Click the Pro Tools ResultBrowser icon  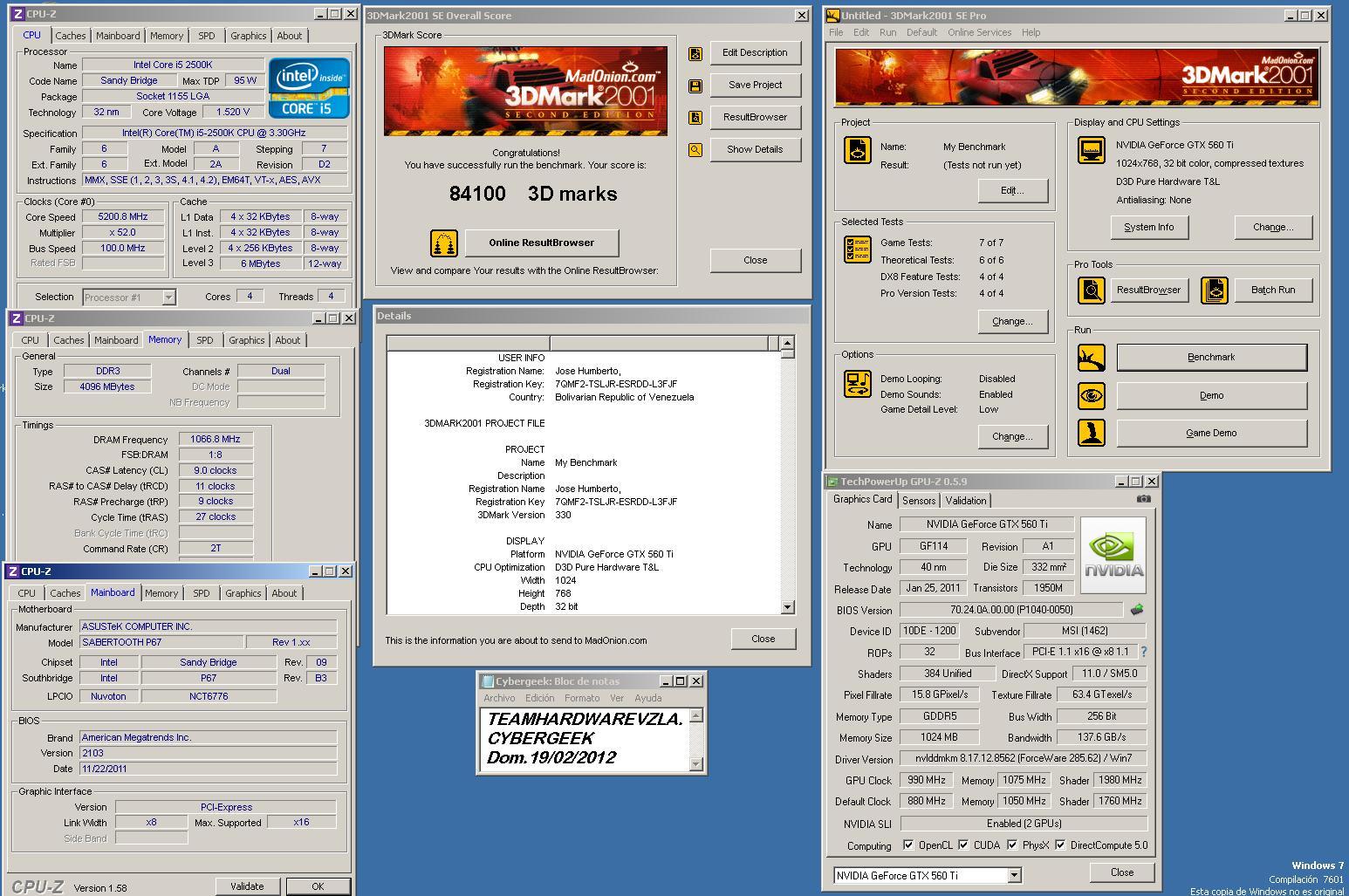pos(1091,290)
